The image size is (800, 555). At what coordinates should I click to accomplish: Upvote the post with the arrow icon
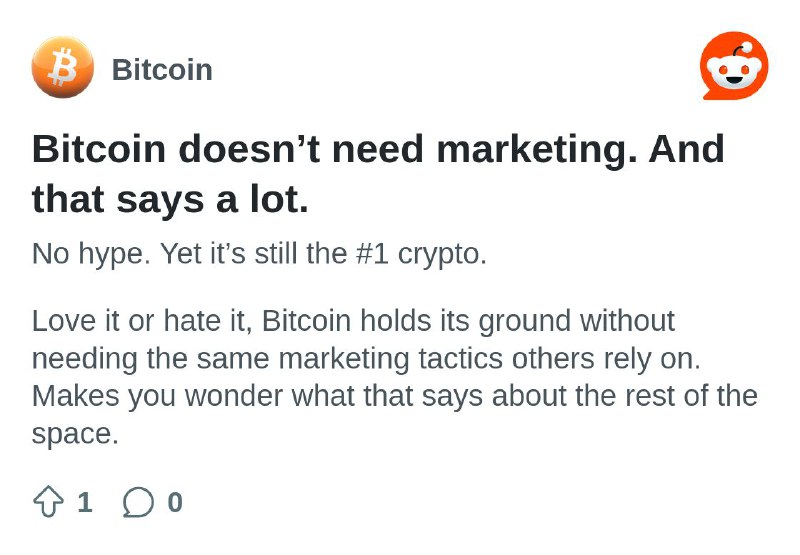48,502
